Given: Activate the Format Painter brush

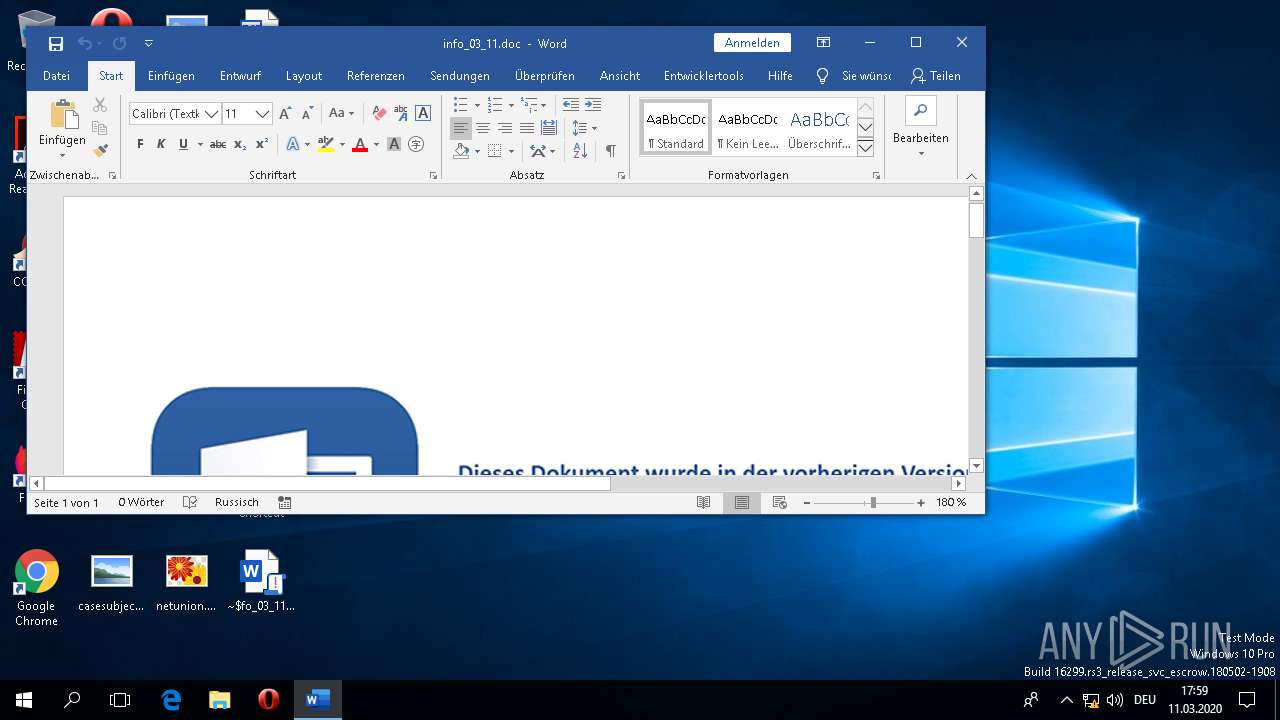Looking at the screenshot, I should point(100,150).
